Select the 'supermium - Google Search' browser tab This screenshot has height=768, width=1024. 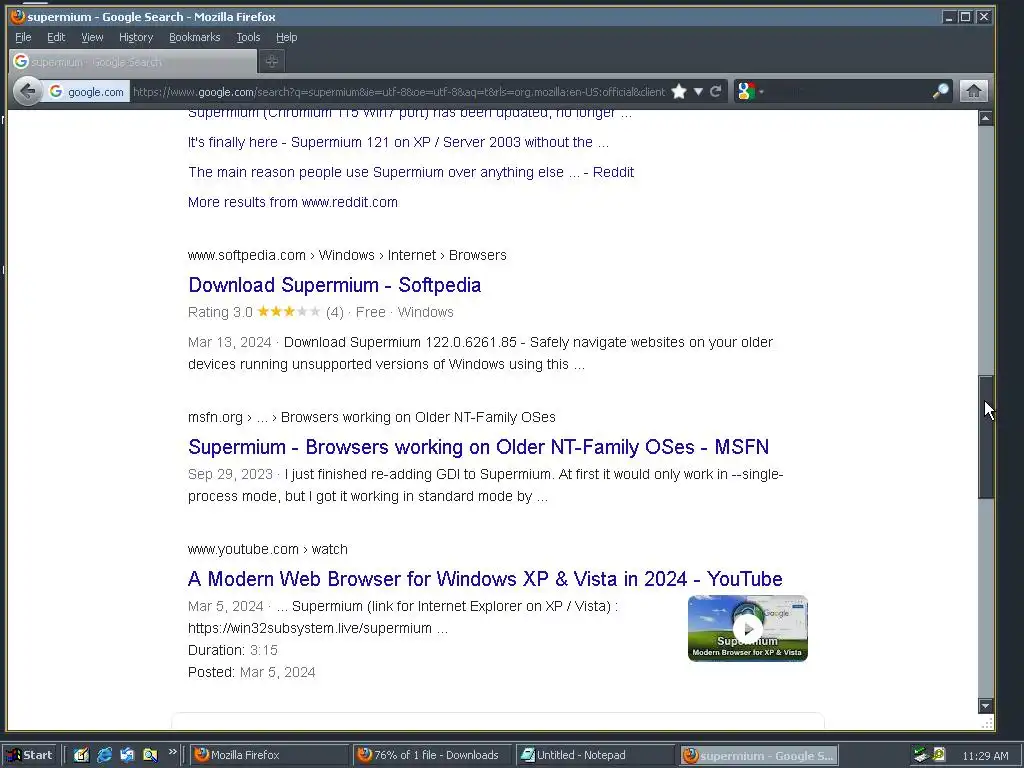[133, 61]
